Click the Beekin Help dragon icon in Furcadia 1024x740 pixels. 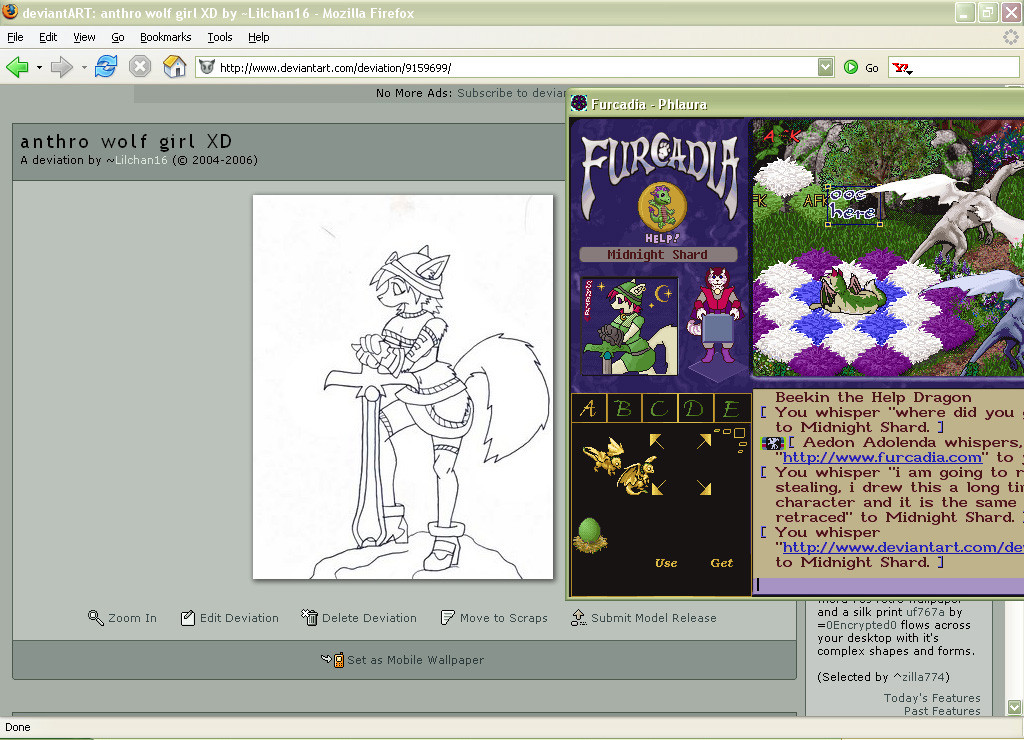pos(662,208)
